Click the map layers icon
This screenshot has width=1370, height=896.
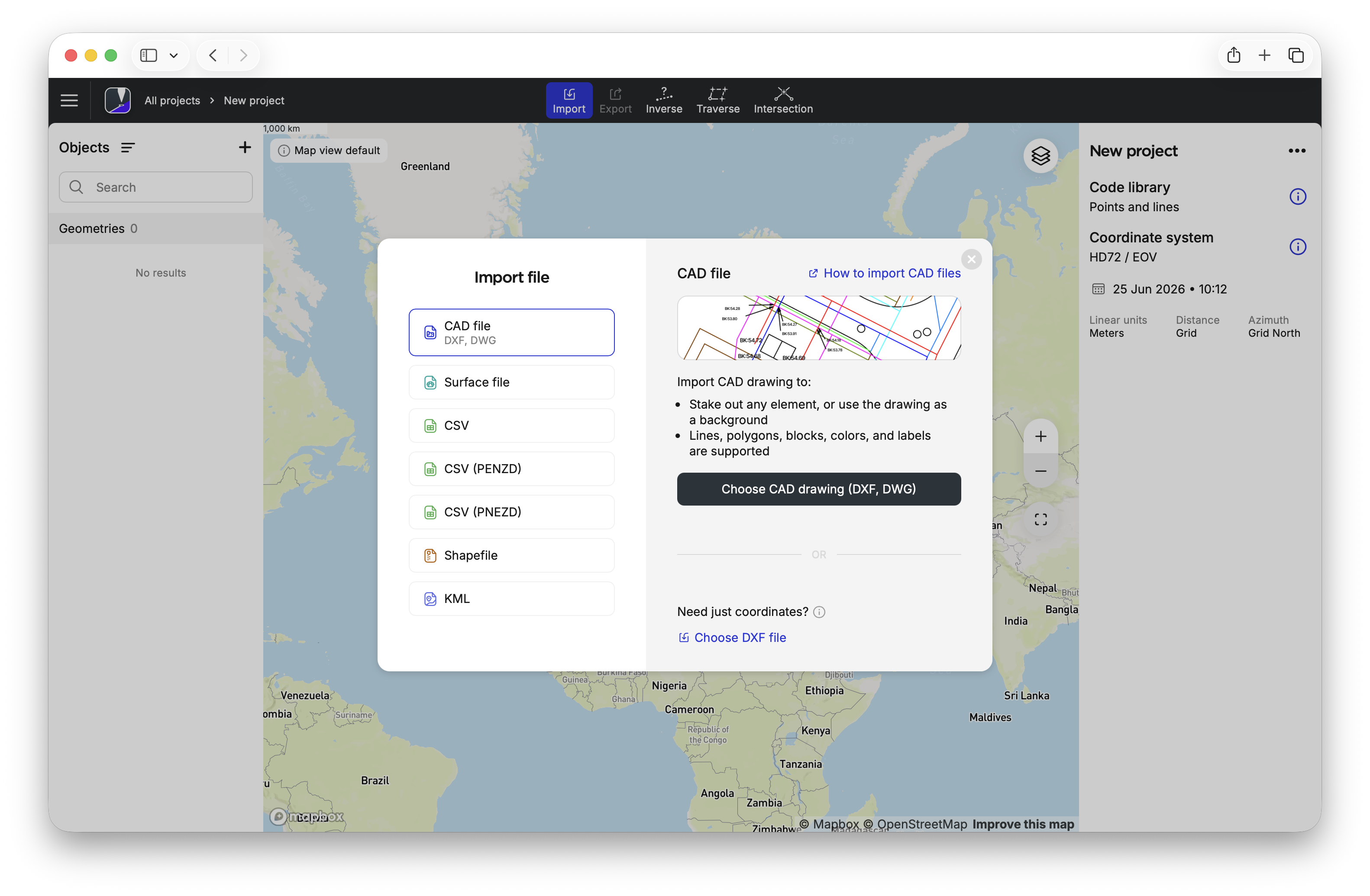[x=1040, y=155]
